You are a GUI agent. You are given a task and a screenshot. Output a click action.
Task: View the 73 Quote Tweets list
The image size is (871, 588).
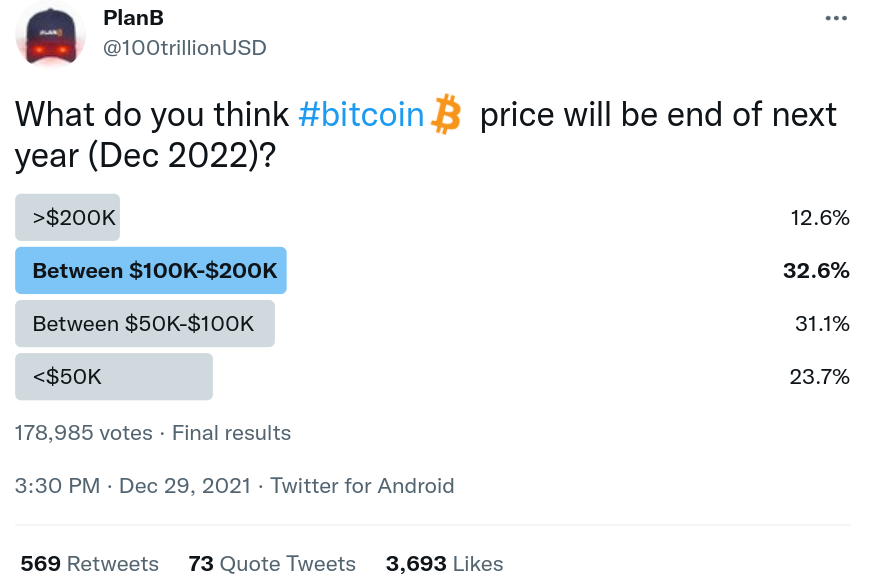click(272, 564)
